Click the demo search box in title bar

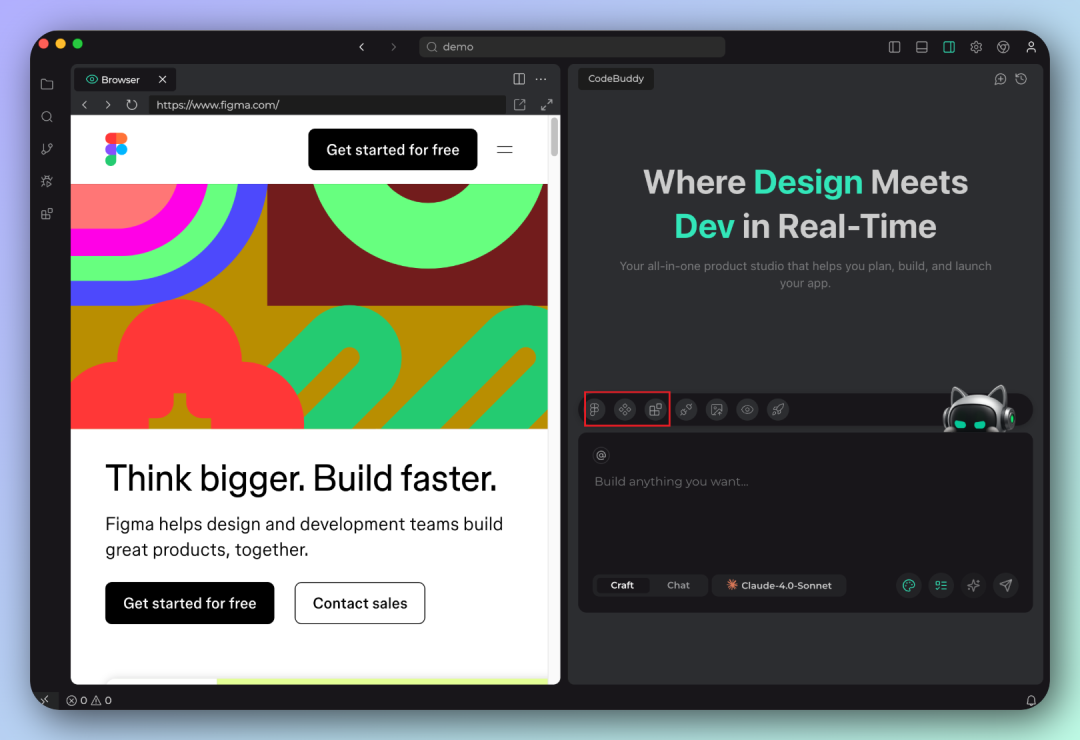[x=572, y=47]
